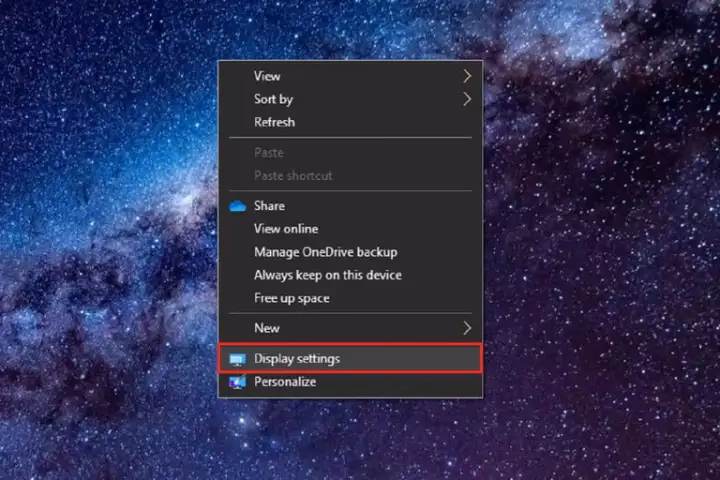Choose Refresh from the context menu
The height and width of the screenshot is (480, 720).
click(350, 122)
